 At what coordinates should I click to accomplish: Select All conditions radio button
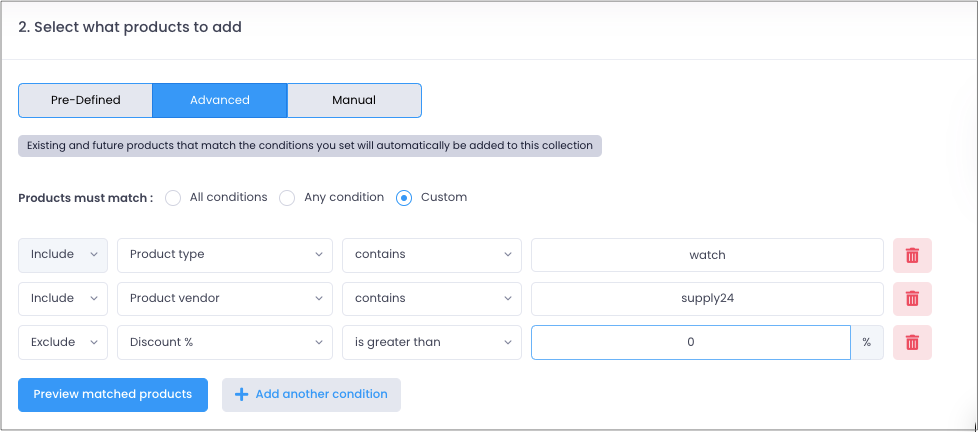tap(173, 198)
